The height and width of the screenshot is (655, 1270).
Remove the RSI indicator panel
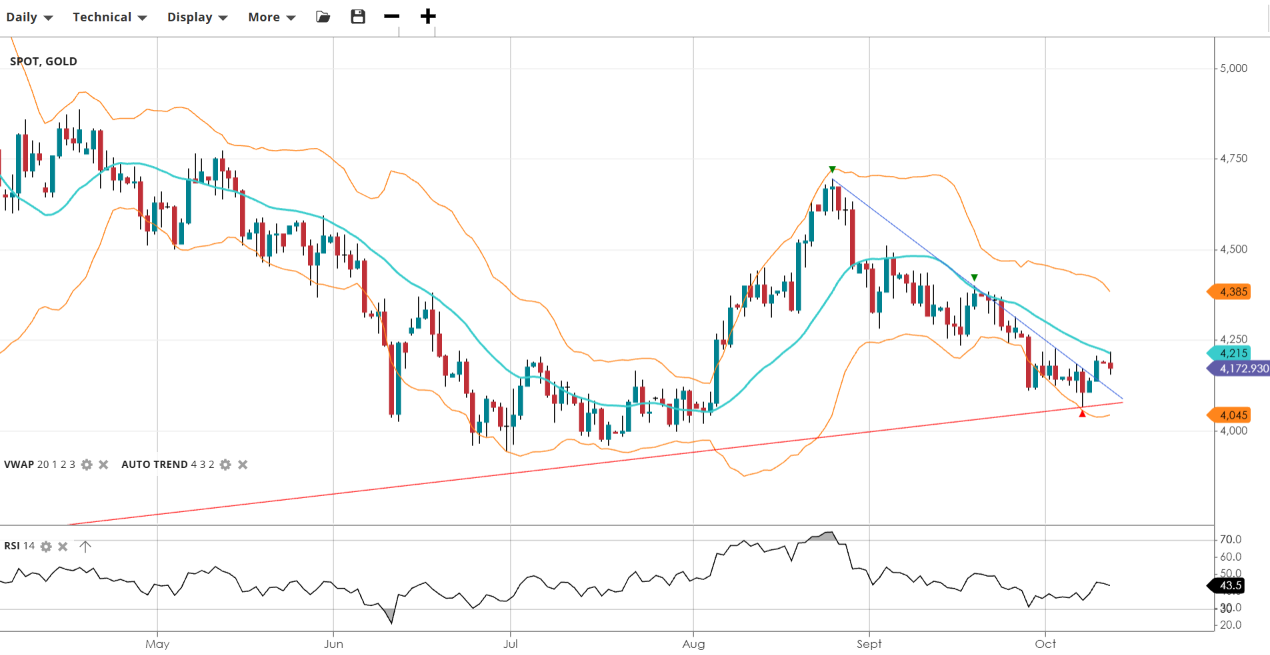pos(63,547)
